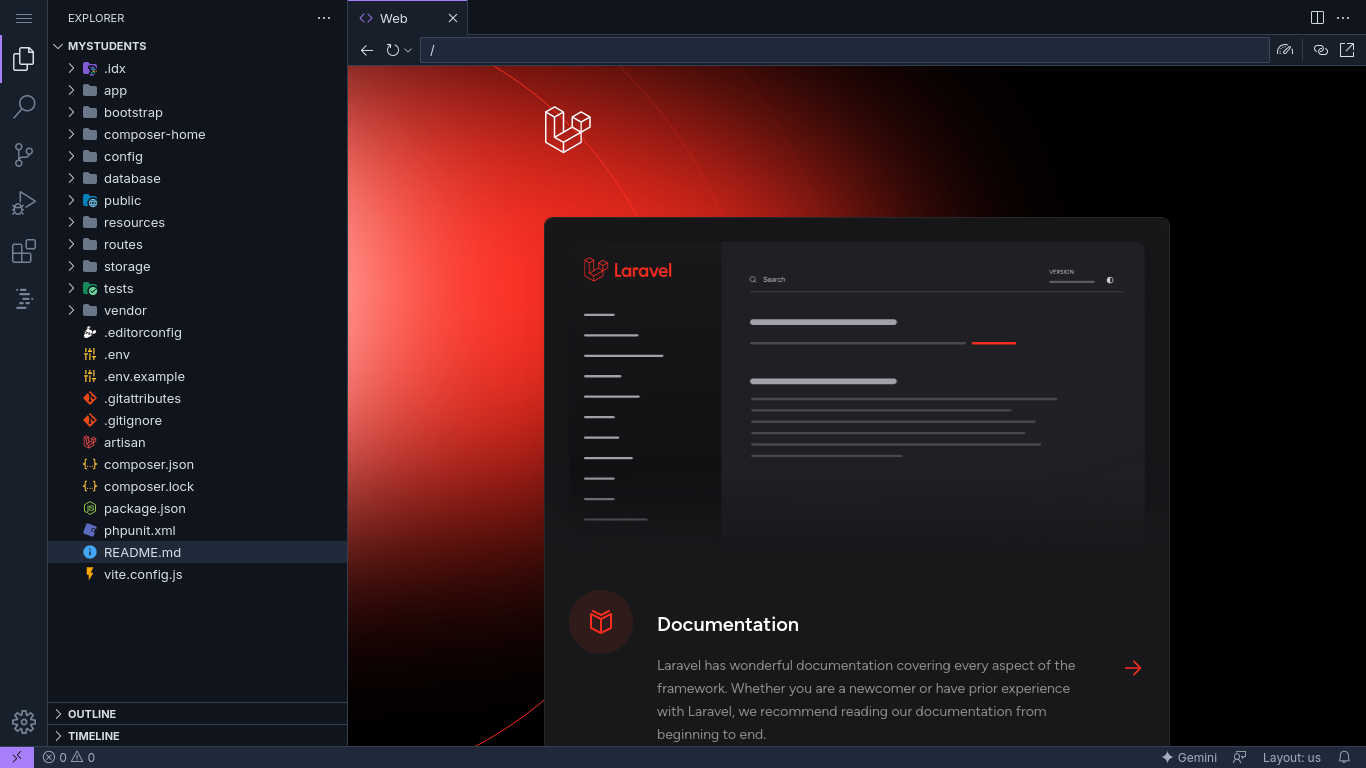Open vite.config.js file
Image resolution: width=1366 pixels, height=768 pixels.
[x=198, y=574]
